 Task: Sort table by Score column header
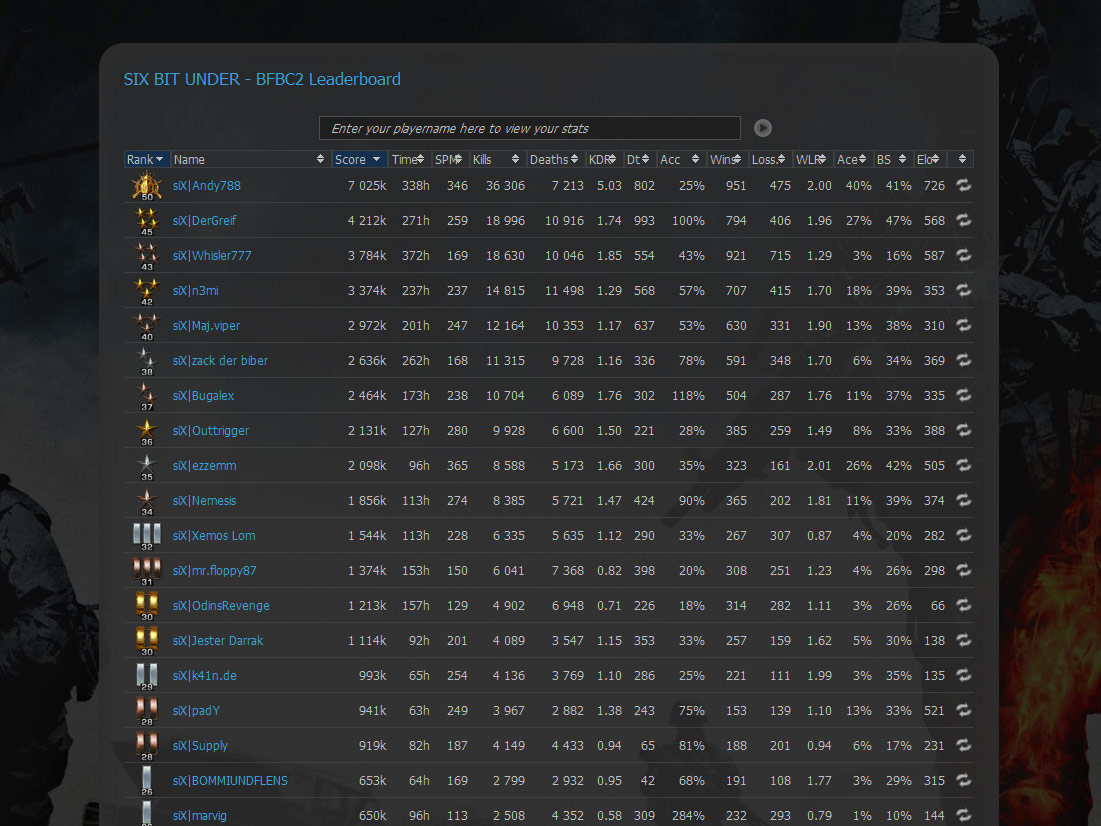point(358,159)
